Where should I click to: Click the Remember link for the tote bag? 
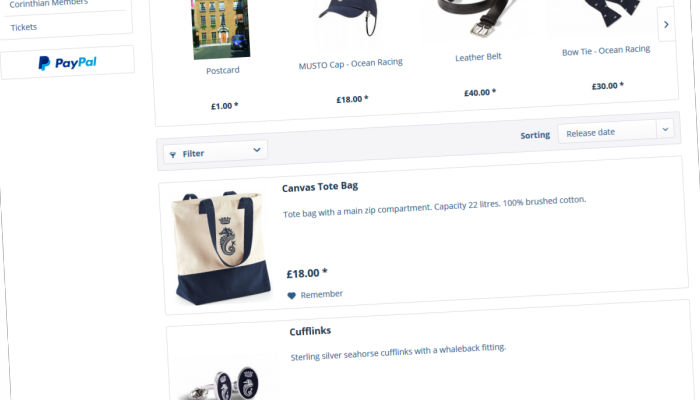tap(321, 294)
